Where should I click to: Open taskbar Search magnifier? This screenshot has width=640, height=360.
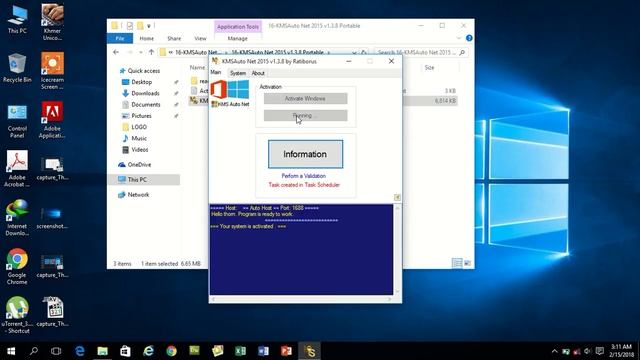(34, 351)
